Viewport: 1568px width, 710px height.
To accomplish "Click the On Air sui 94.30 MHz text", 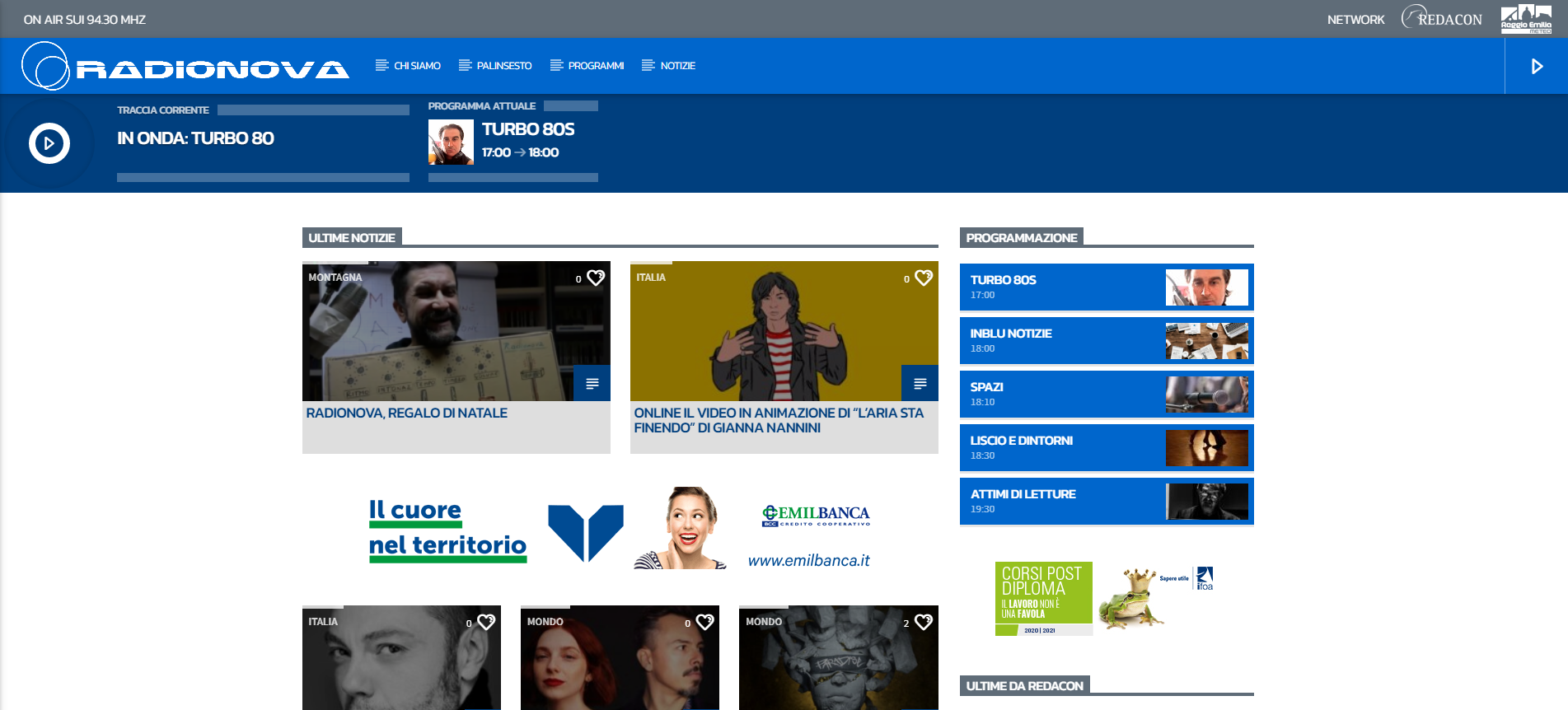I will [x=85, y=20].
